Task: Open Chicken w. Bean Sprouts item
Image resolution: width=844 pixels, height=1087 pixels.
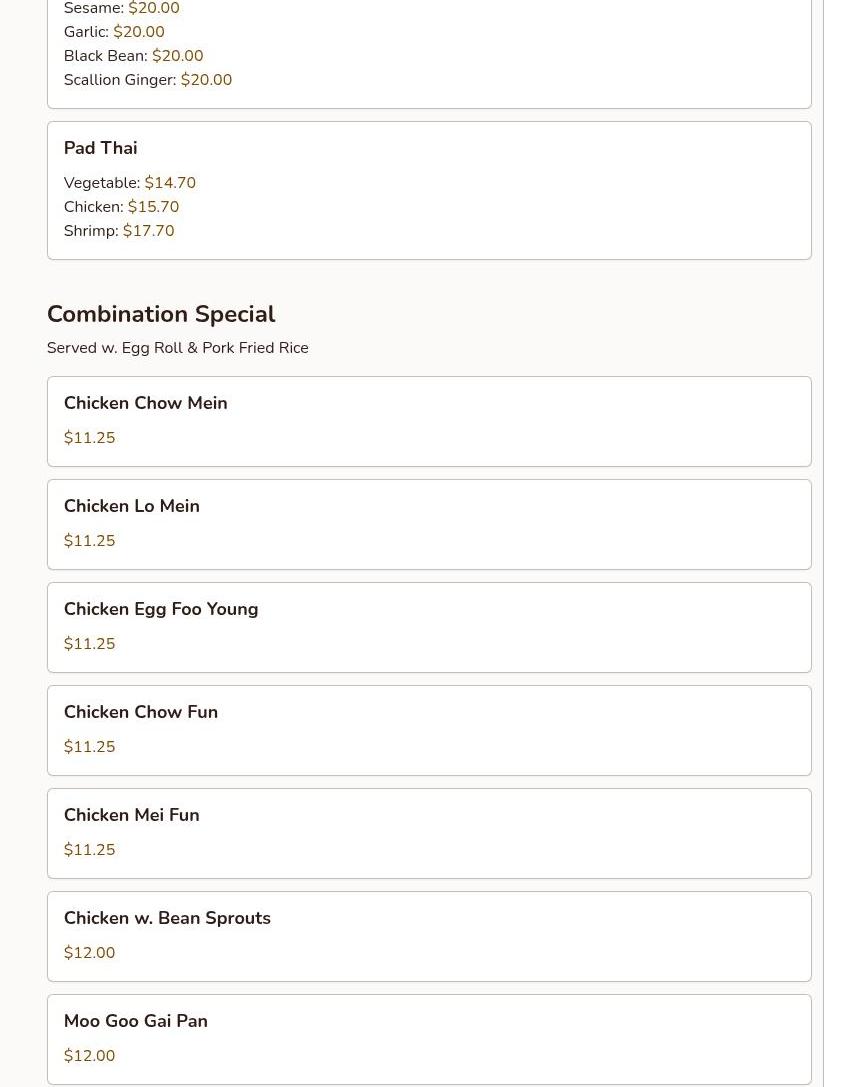Action: click(167, 919)
